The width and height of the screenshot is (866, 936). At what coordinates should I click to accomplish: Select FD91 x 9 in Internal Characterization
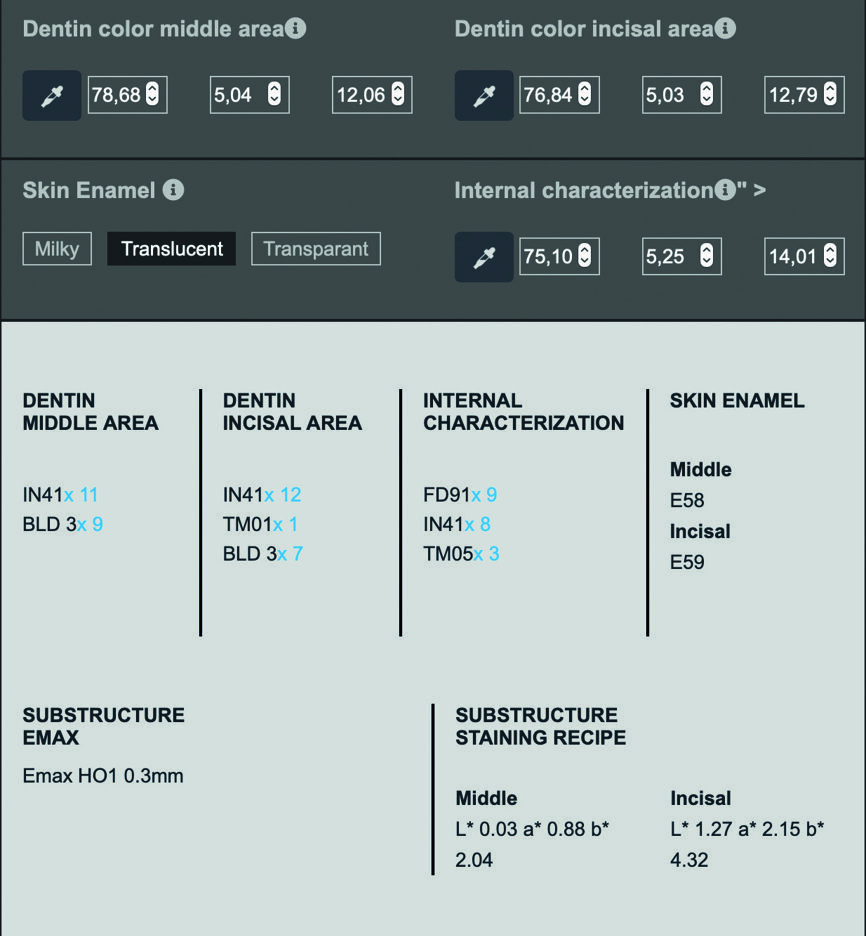click(x=460, y=494)
